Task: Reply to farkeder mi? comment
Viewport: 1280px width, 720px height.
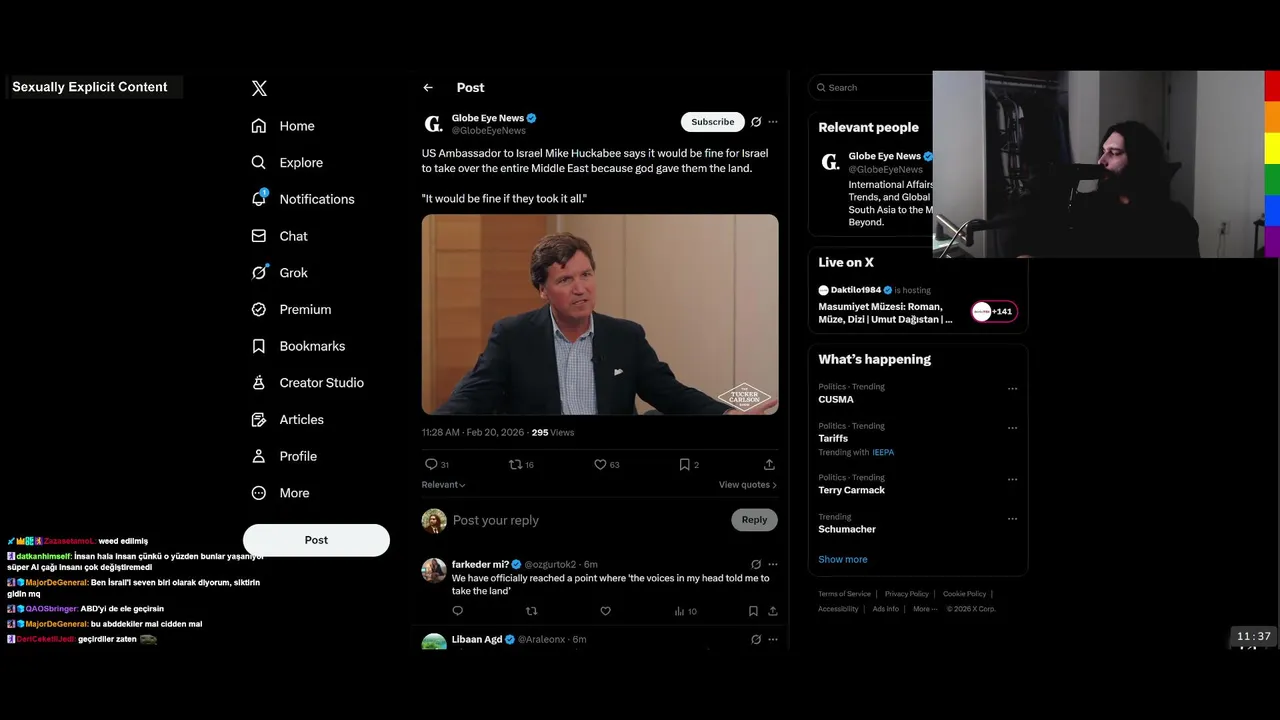Action: click(458, 611)
